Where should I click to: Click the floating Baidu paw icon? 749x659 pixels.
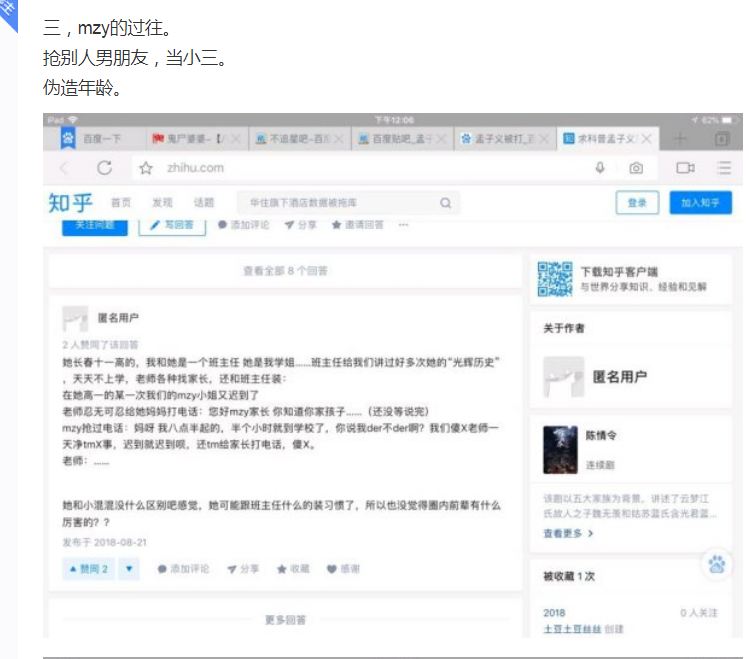pyautogui.click(x=716, y=564)
